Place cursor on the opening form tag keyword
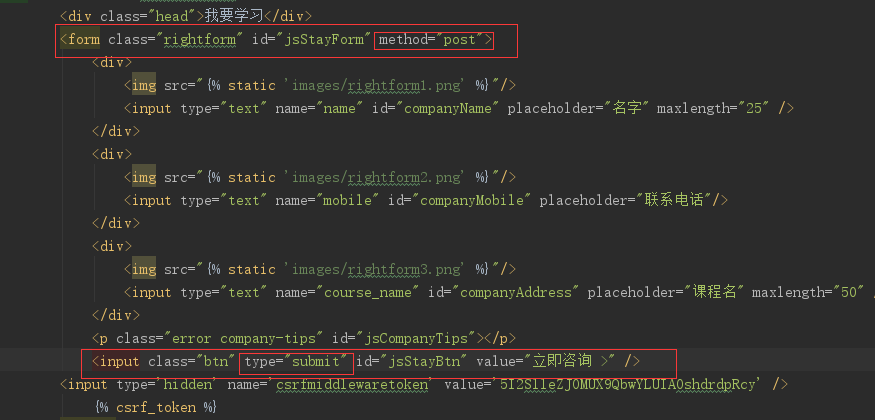Image resolution: width=875 pixels, height=420 pixels. [84, 40]
